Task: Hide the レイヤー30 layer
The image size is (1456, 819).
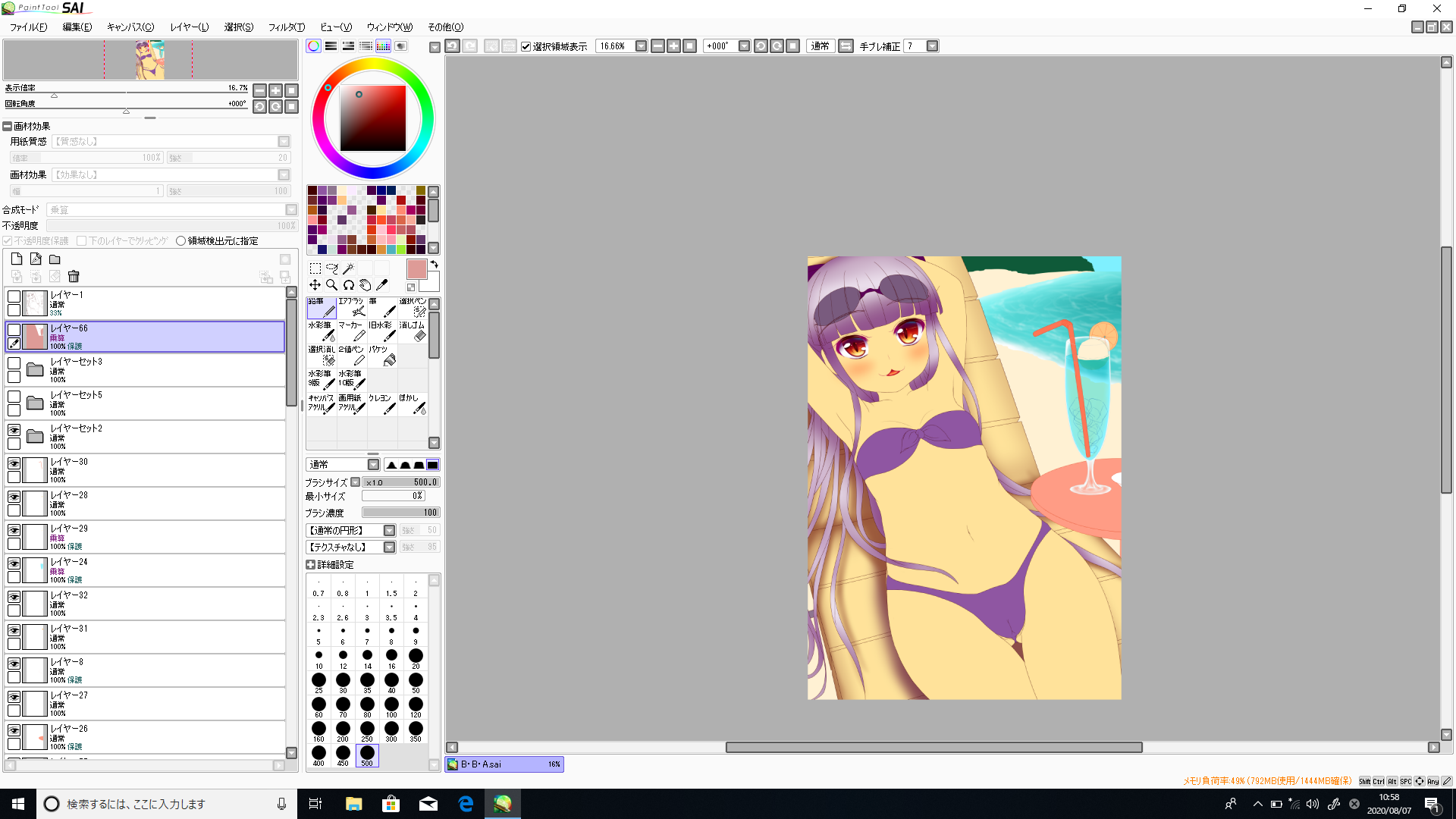Action: (14, 463)
